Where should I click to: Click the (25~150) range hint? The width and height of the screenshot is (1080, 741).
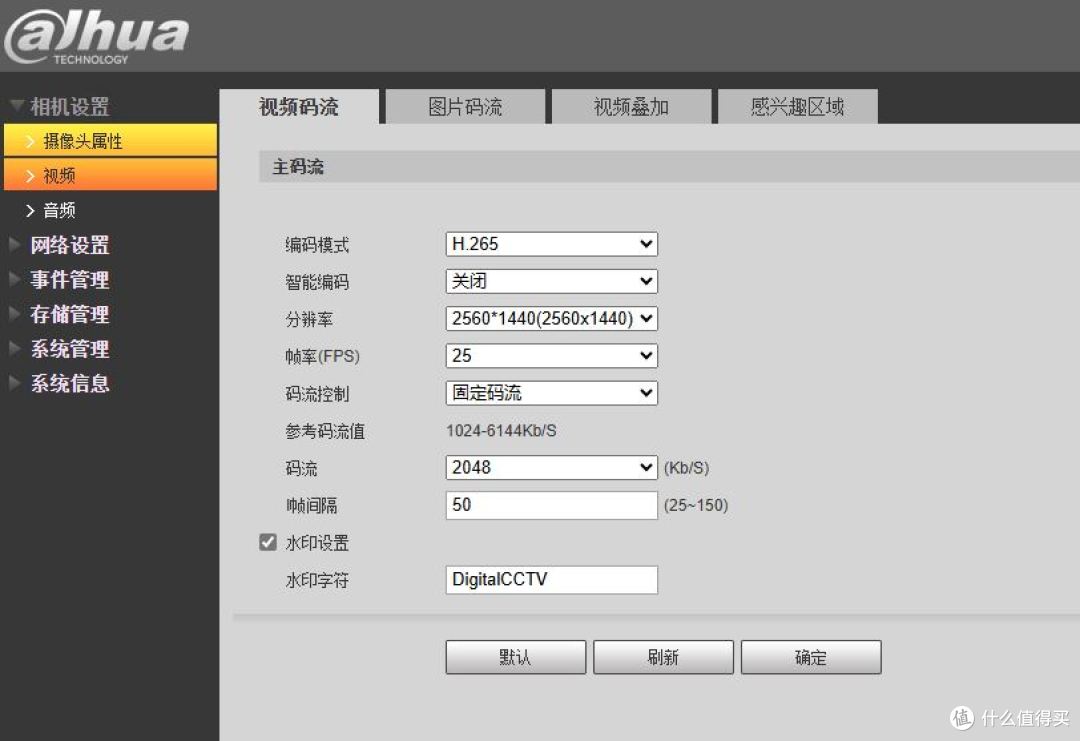pyautogui.click(x=696, y=505)
